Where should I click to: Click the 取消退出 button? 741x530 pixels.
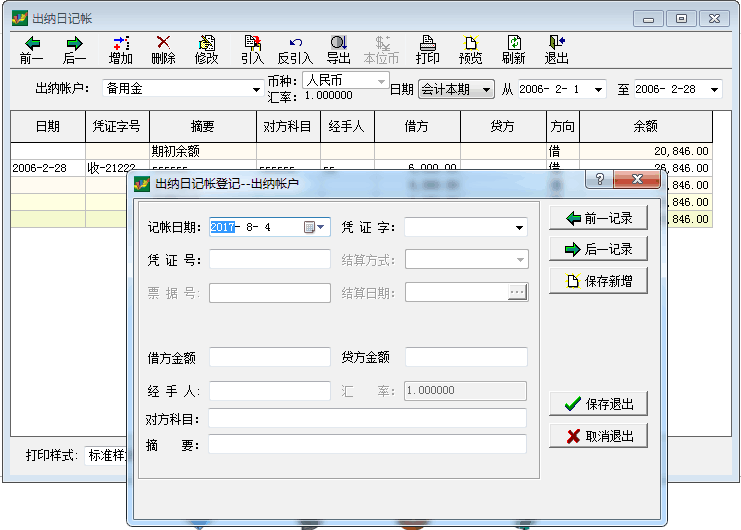coord(598,436)
